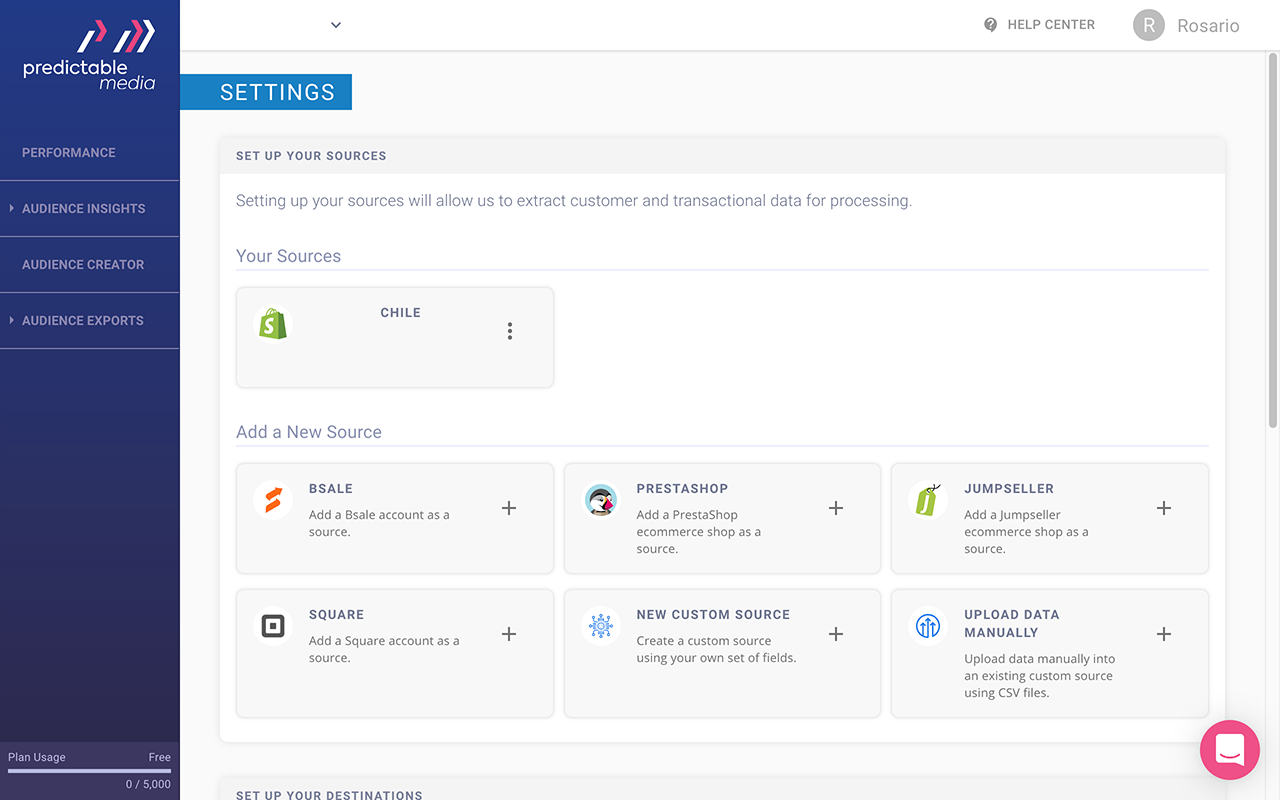Click the Bsale logo icon
Viewport: 1280px width, 800px height.
point(273,500)
